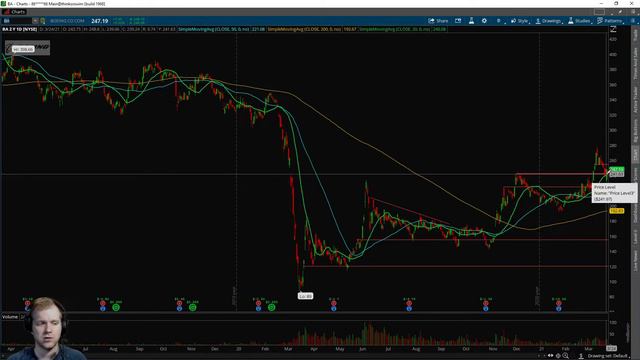Image resolution: width=640 pixels, height=360 pixels.
Task: Click the BA symbol input field
Action: coord(17,21)
